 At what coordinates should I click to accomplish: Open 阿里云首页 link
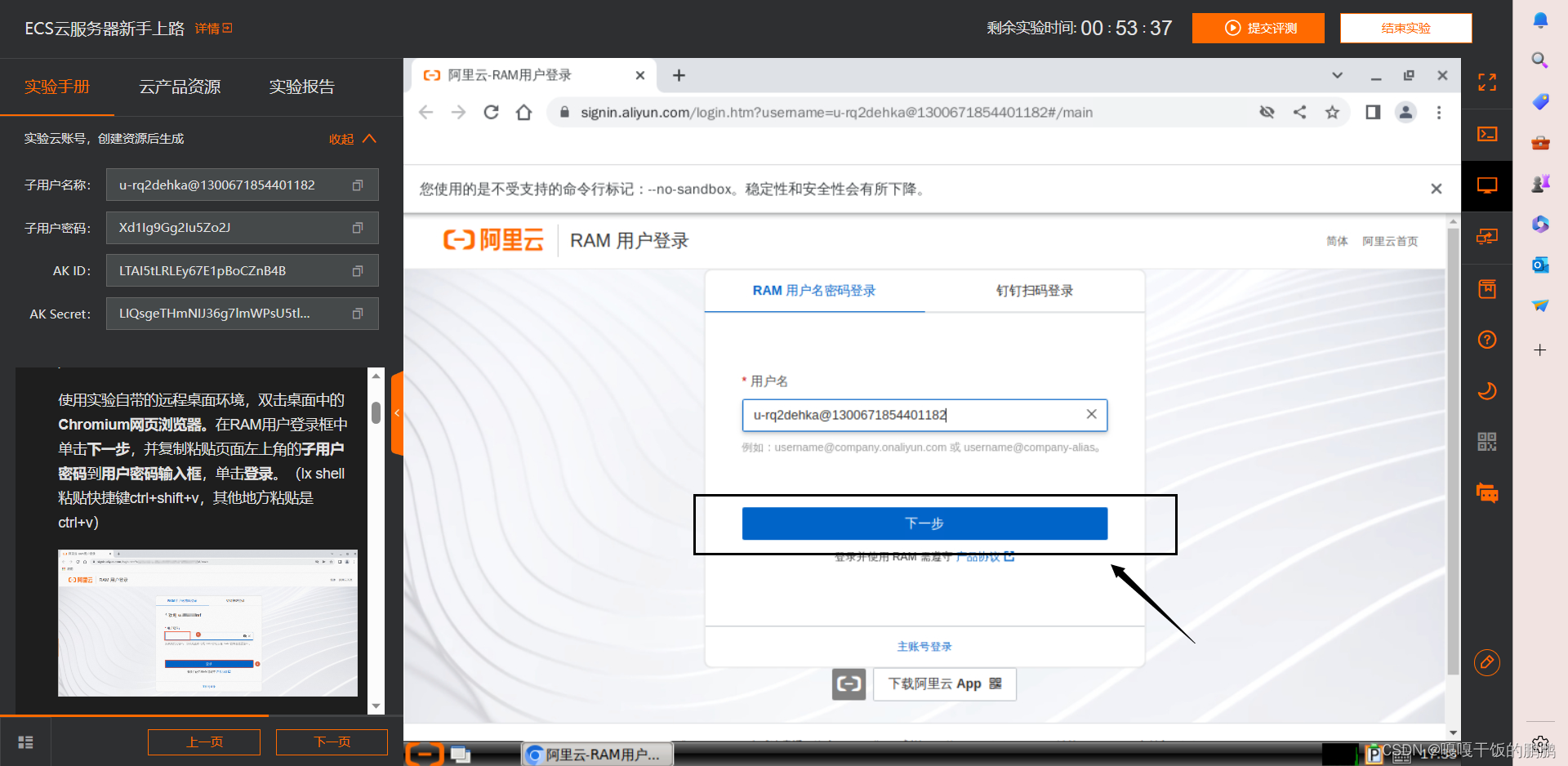[1390, 241]
